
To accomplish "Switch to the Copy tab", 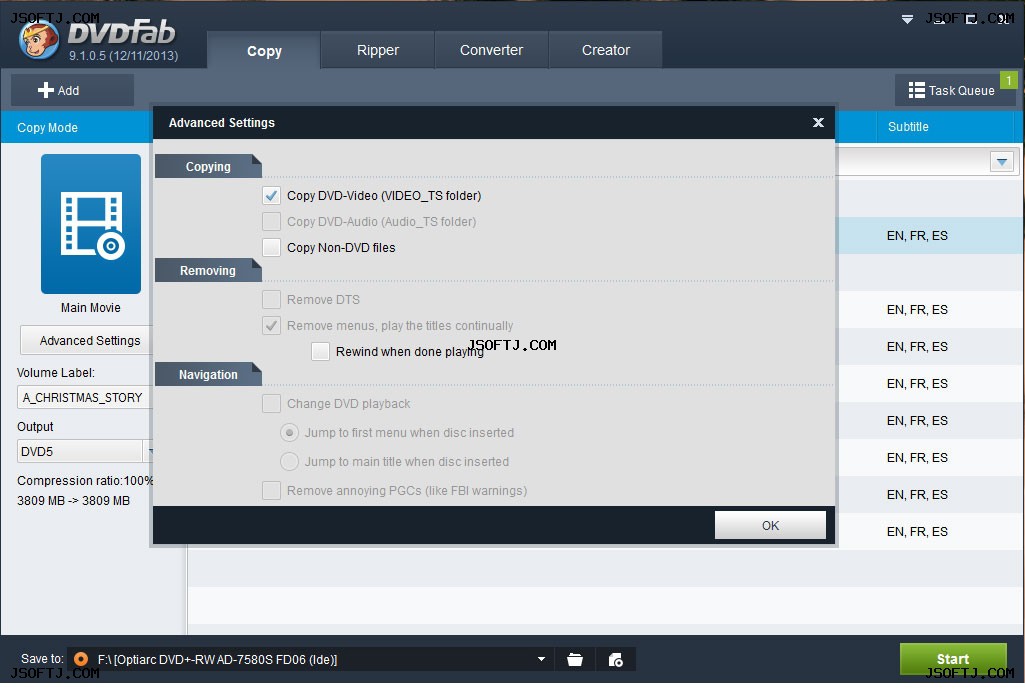I will (264, 50).
